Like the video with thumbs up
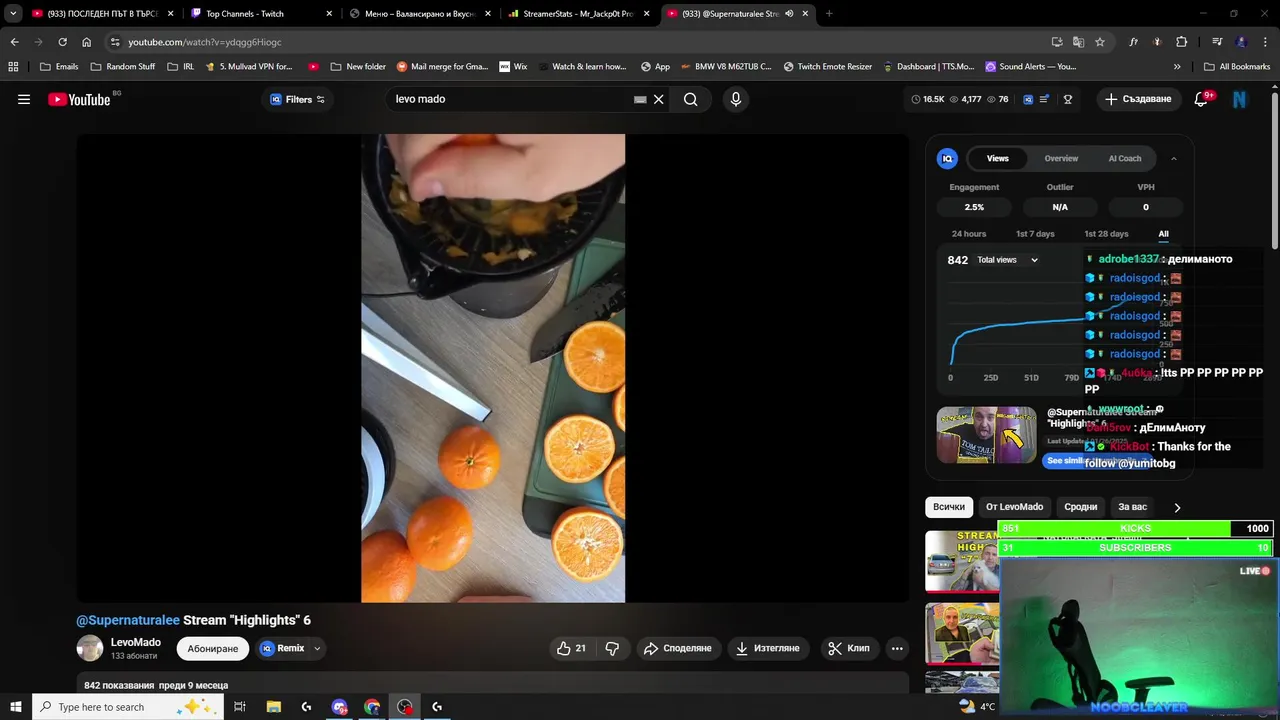 pos(571,648)
